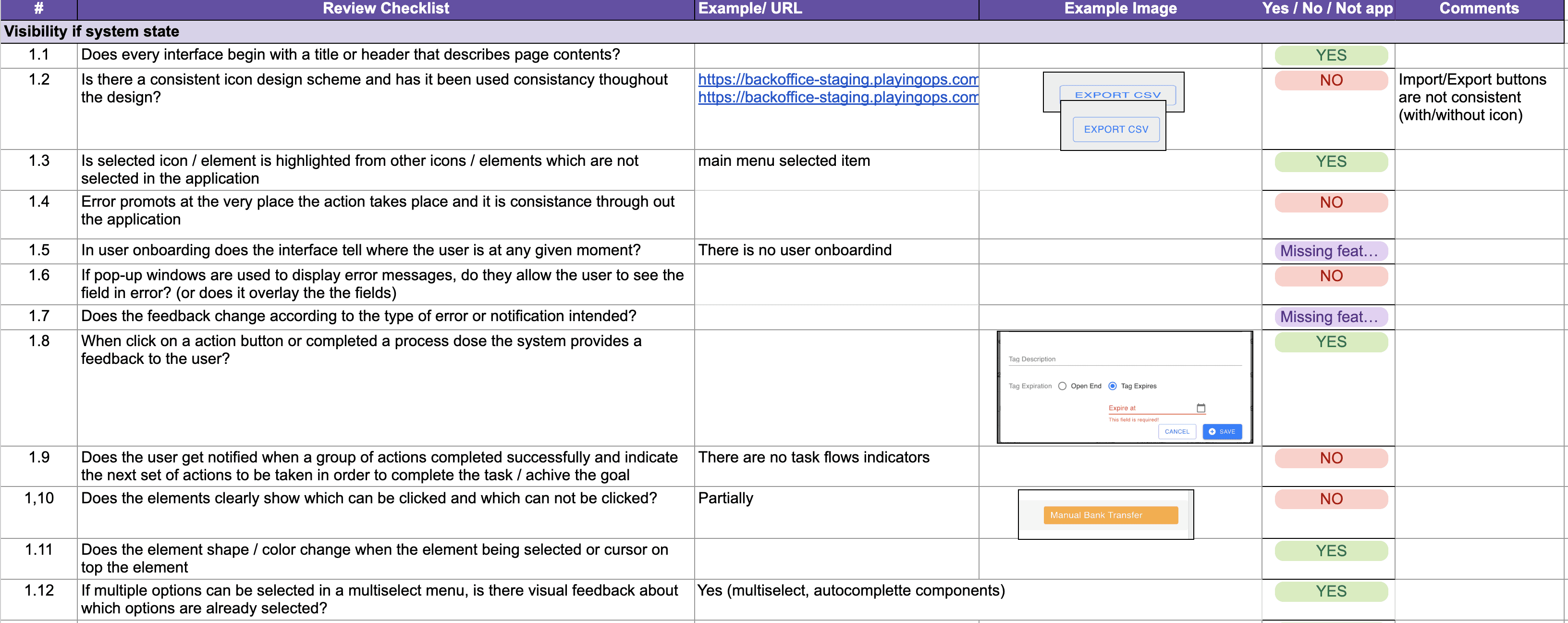Click the plus icon on SAVE button
1568x623 pixels.
coord(1211,432)
